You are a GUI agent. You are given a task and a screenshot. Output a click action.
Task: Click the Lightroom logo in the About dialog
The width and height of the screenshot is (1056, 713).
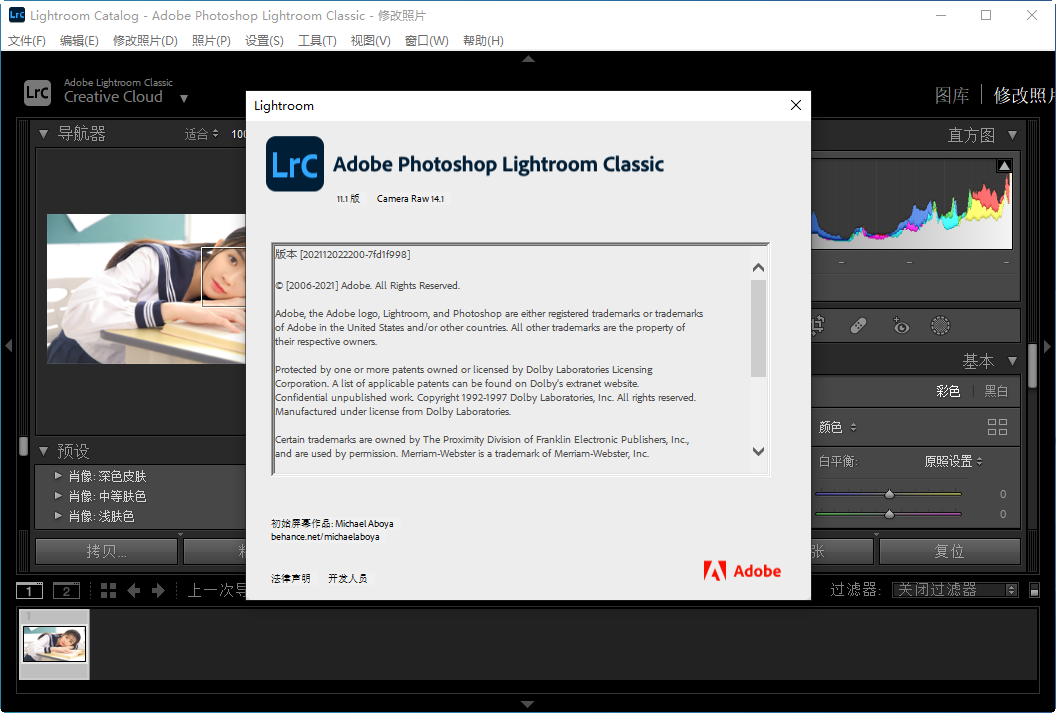[x=294, y=164]
